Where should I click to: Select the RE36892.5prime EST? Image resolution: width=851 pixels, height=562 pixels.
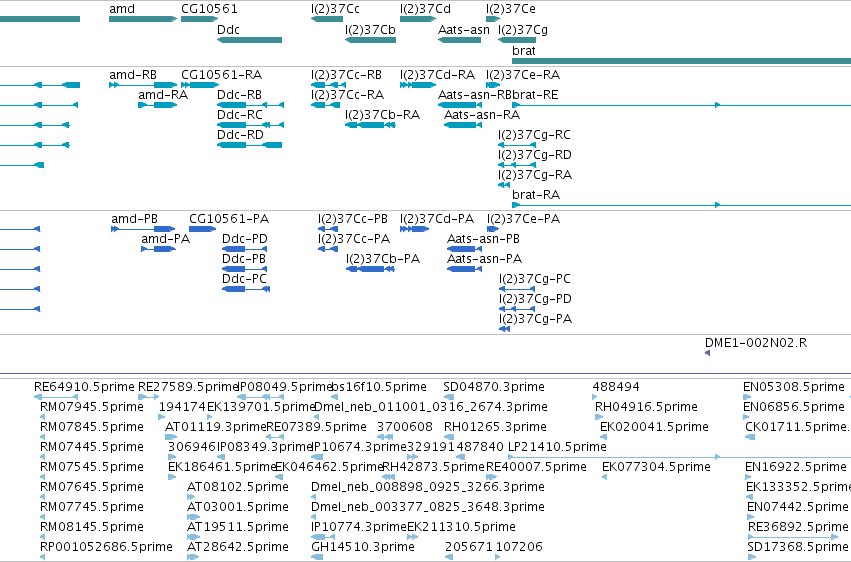(x=793, y=537)
